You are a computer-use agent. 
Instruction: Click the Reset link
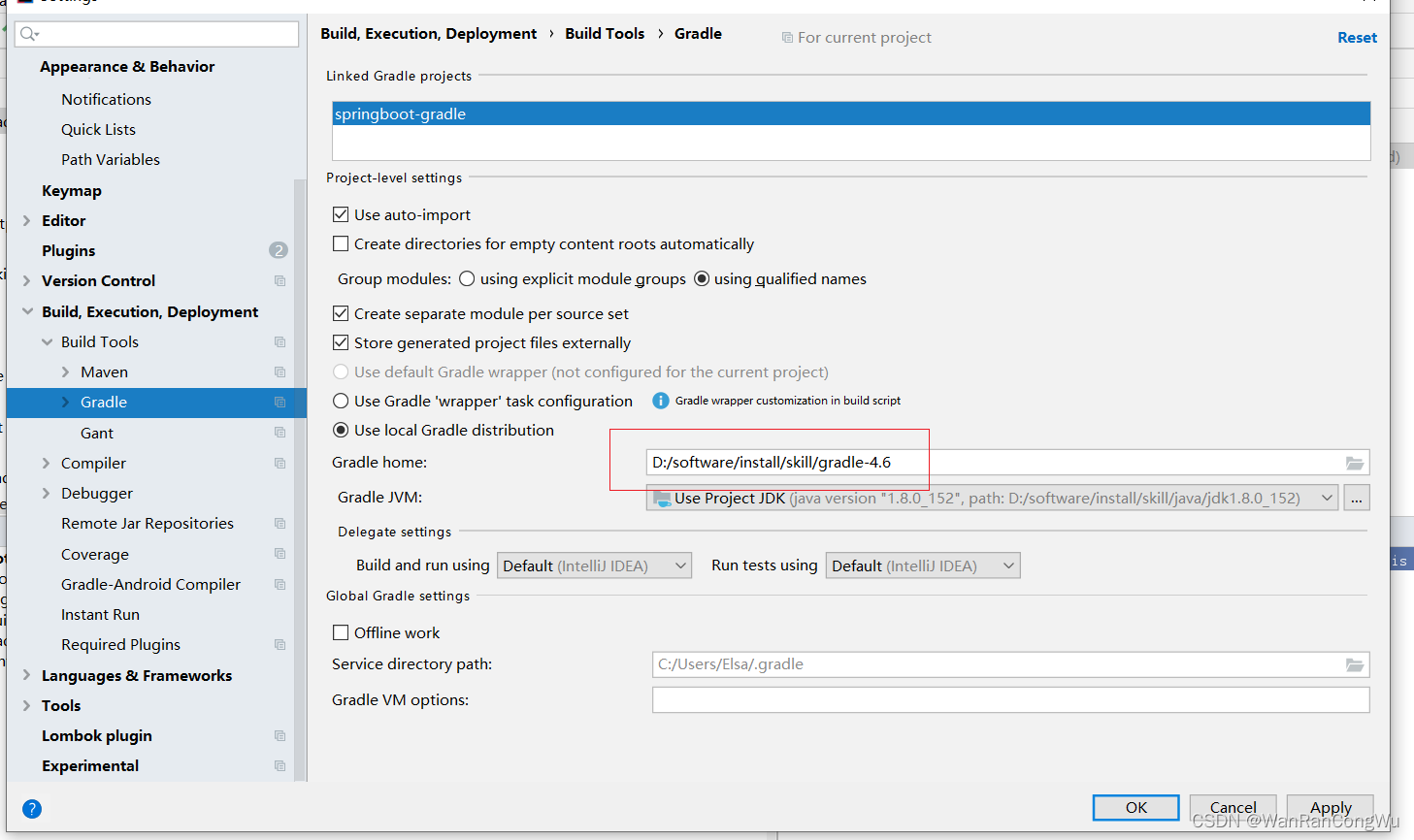[x=1357, y=37]
